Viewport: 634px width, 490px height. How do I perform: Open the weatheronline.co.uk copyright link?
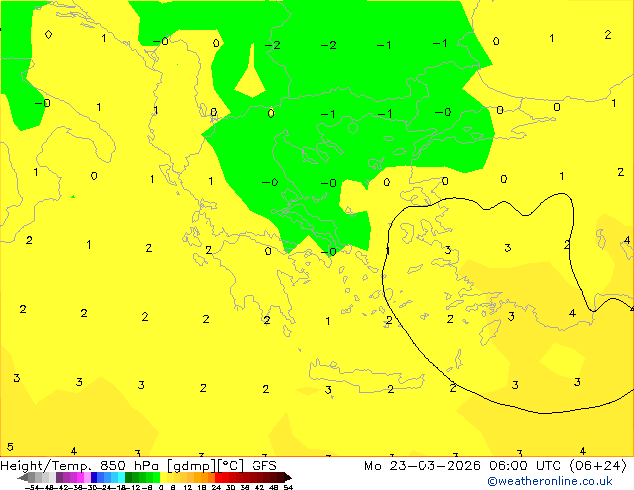[x=550, y=481]
